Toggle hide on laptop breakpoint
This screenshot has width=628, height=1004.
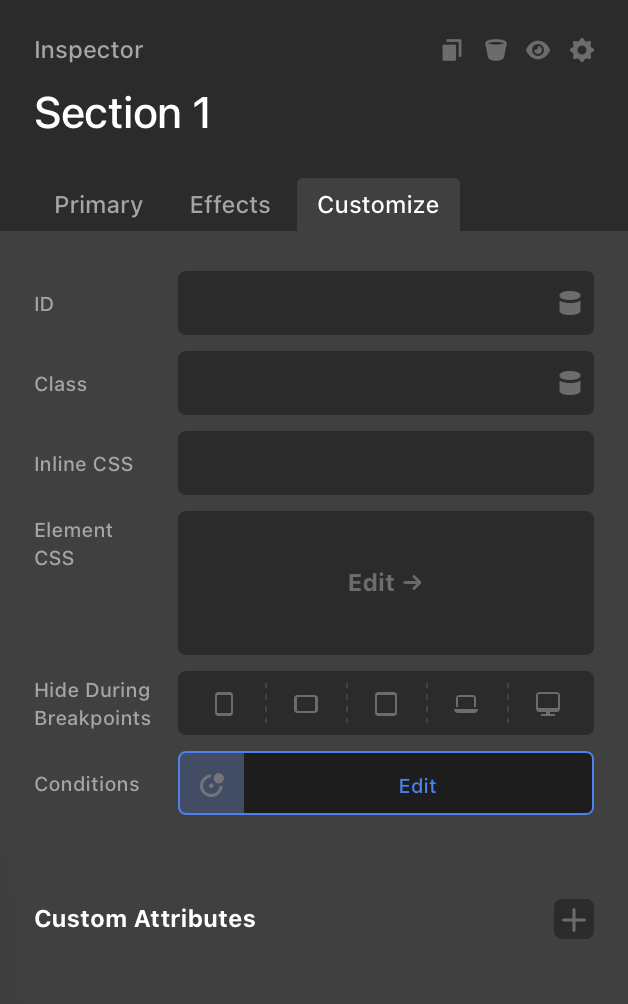point(466,704)
